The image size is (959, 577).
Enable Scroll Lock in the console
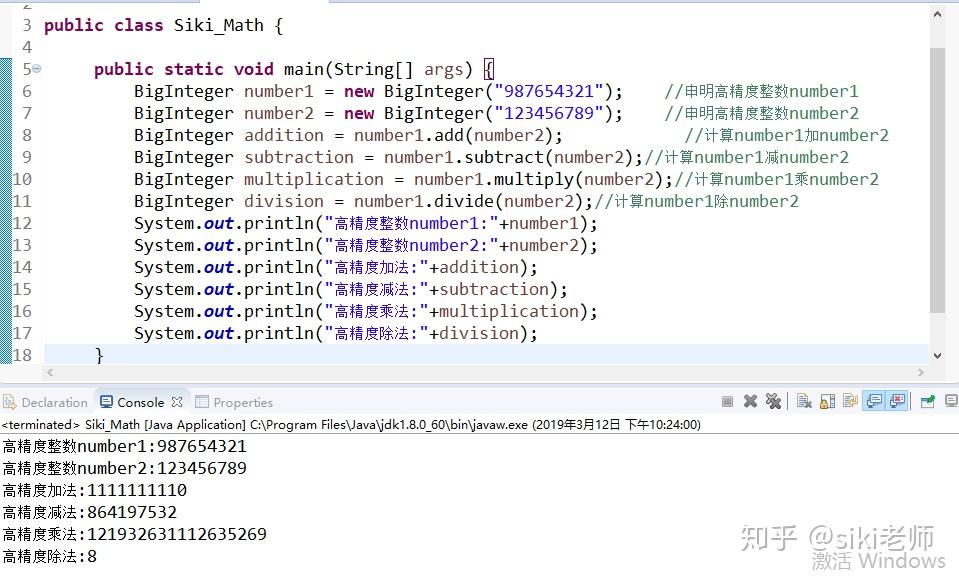click(x=825, y=401)
